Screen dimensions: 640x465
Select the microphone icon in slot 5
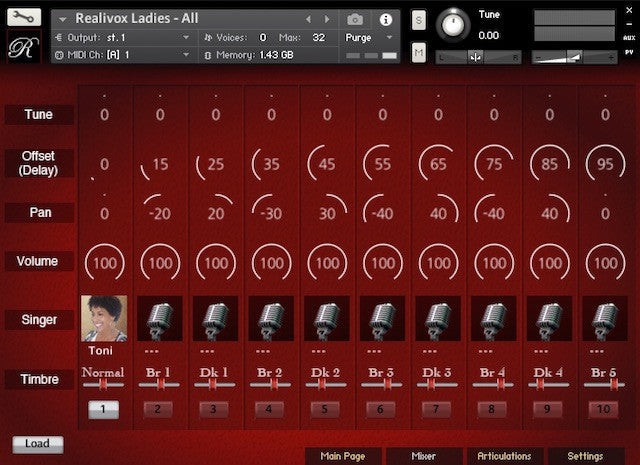tap(327, 319)
